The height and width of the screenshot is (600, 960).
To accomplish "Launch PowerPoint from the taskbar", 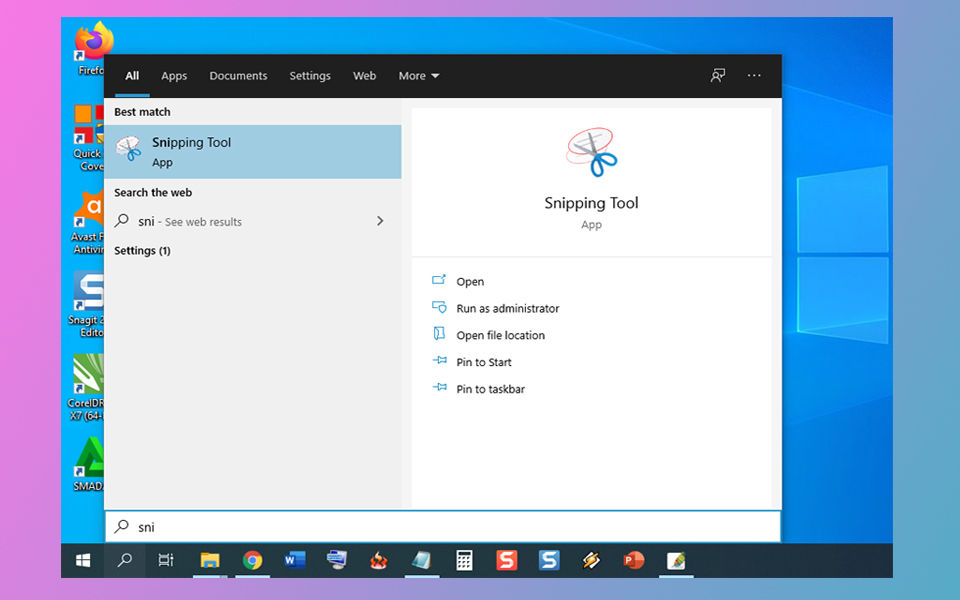I will tap(633, 559).
